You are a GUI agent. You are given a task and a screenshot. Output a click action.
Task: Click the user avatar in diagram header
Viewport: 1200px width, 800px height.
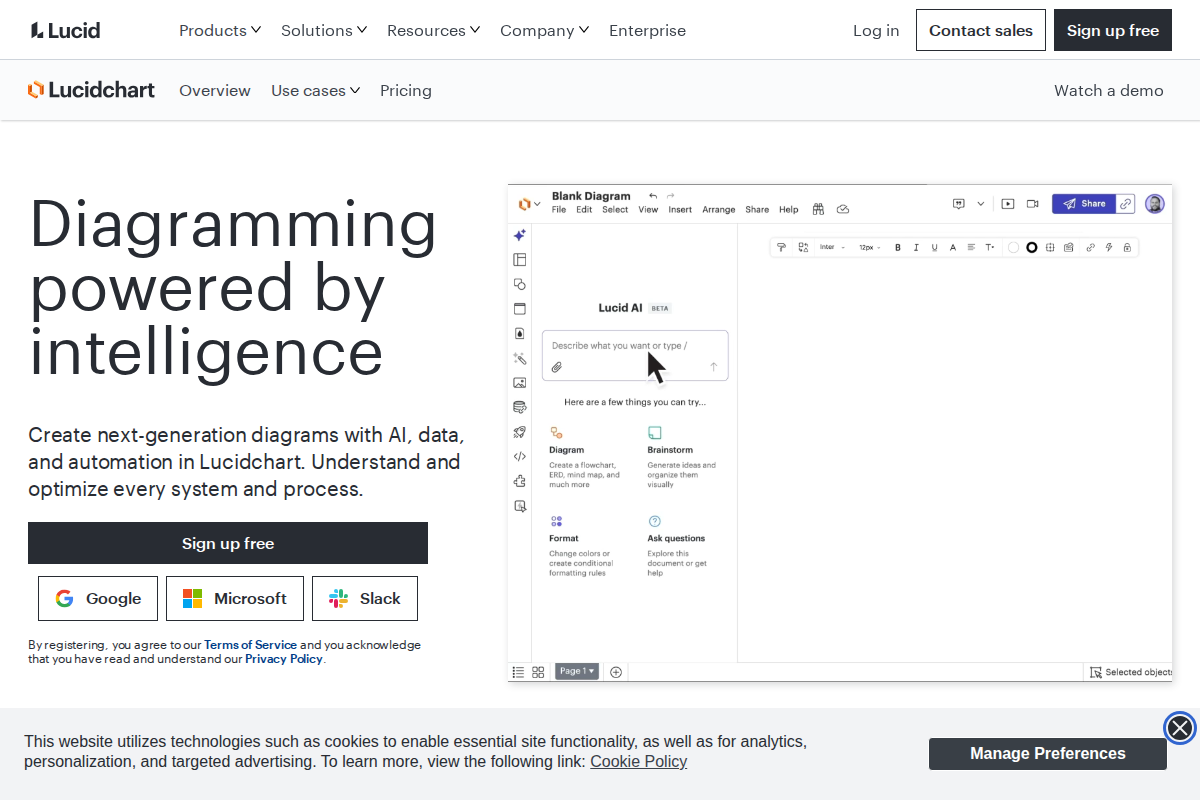point(1155,203)
